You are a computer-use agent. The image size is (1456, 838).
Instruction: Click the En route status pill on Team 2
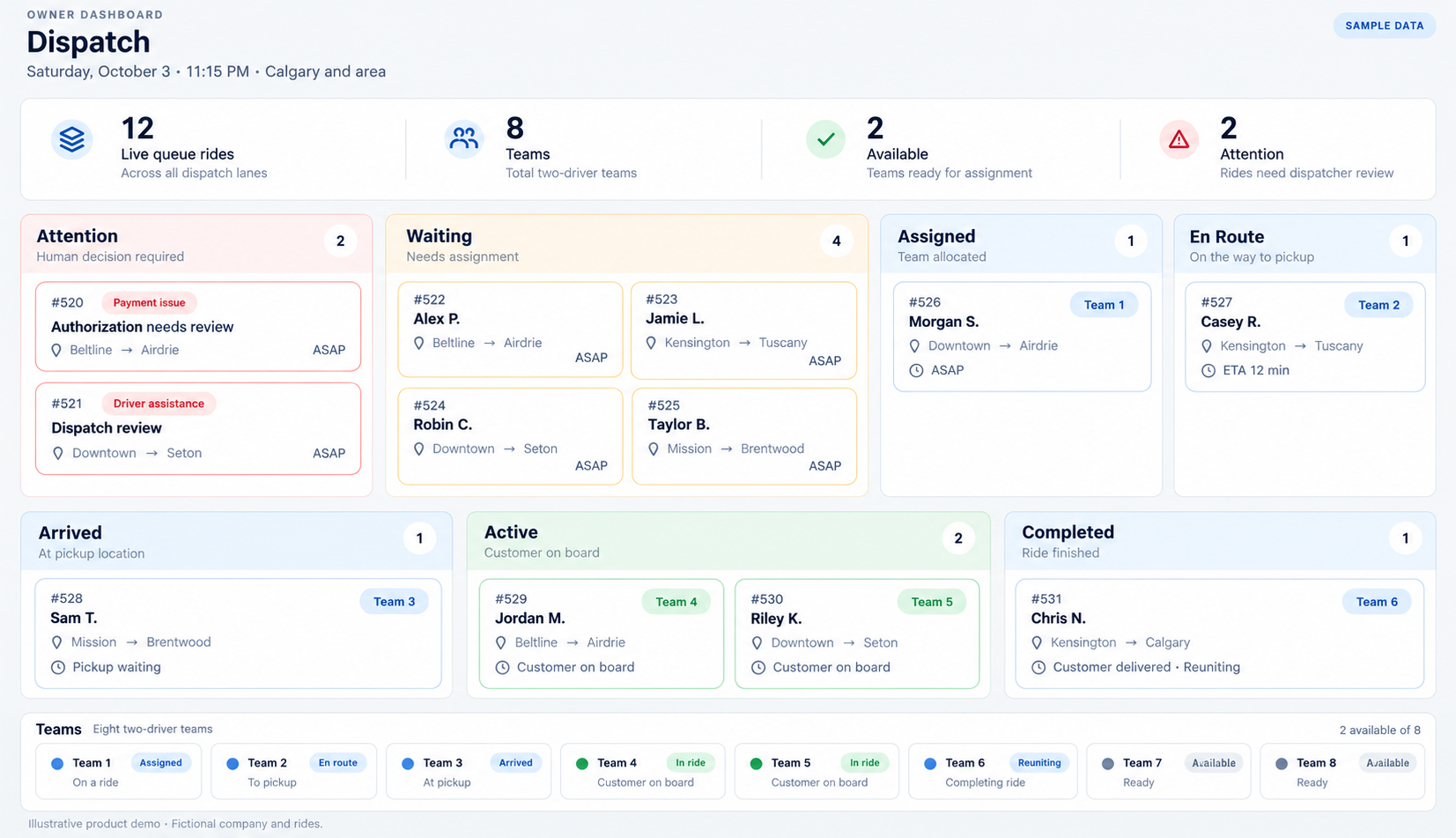337,763
